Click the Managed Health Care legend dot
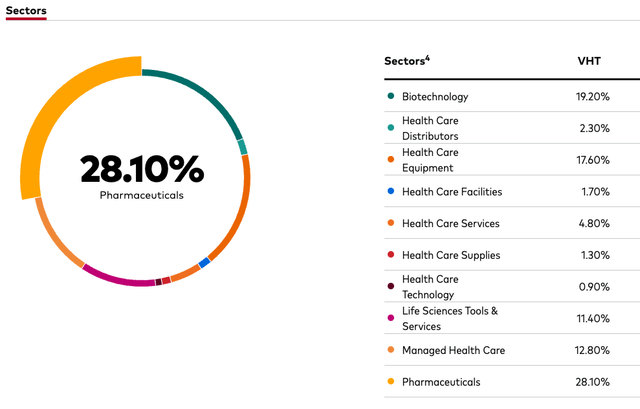Image resolution: width=640 pixels, height=409 pixels. [390, 350]
